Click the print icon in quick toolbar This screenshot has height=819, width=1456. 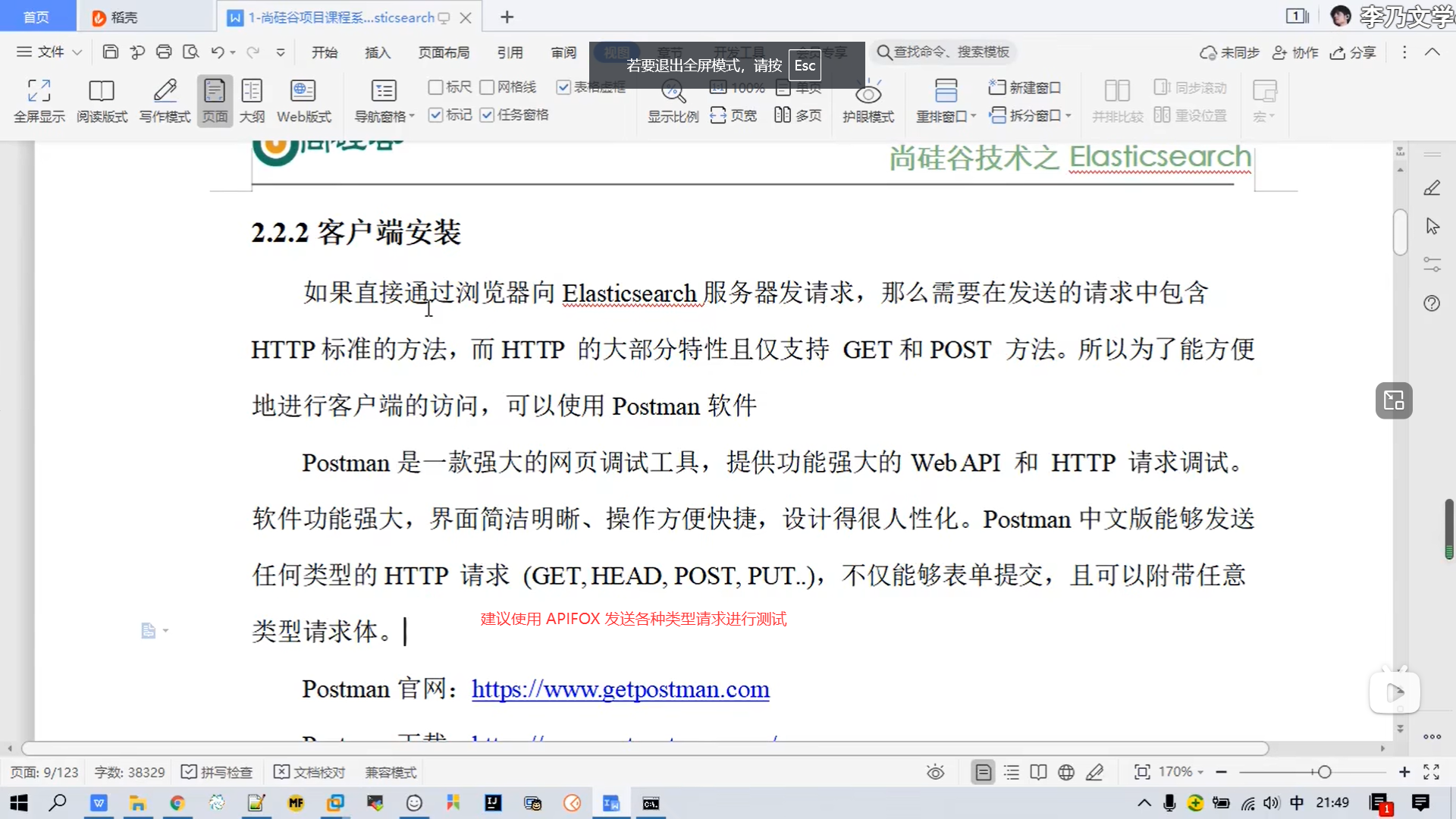tap(164, 52)
